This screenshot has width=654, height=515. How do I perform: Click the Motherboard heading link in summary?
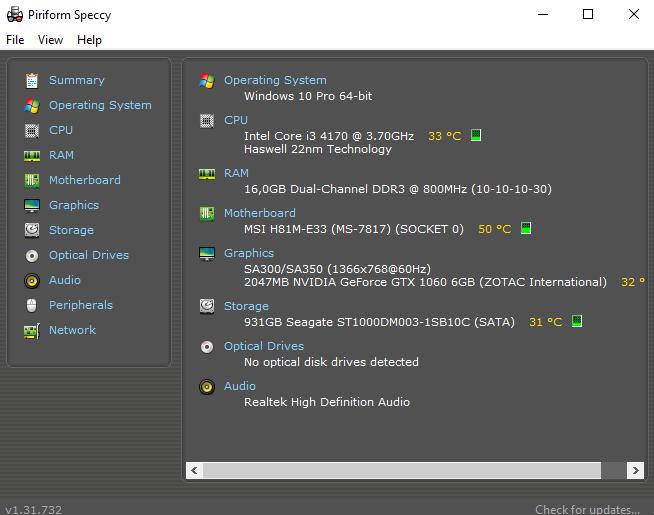click(260, 213)
